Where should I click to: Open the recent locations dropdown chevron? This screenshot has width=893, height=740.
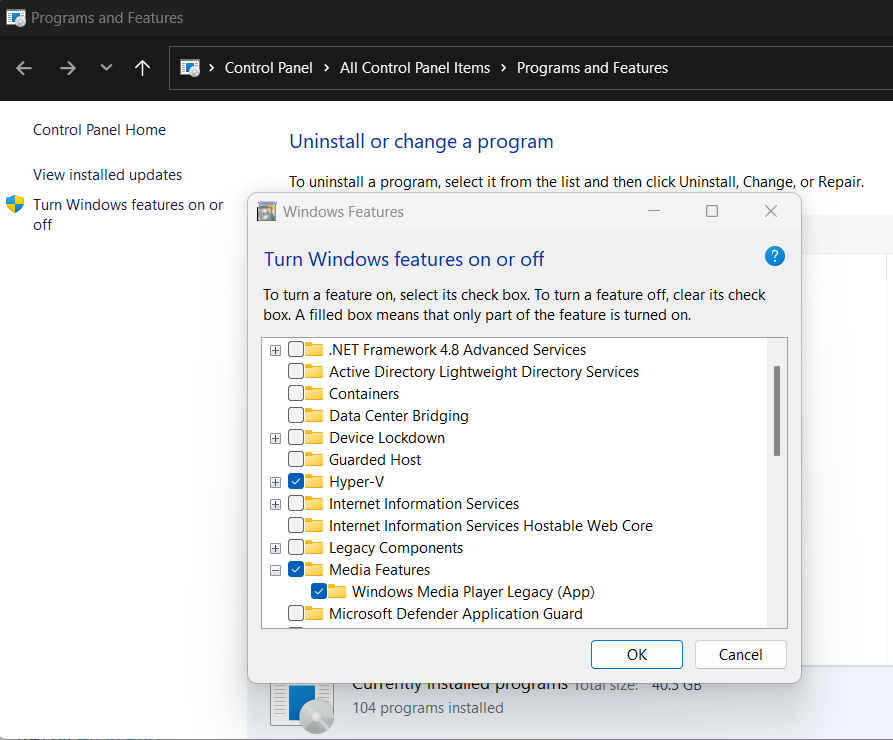pyautogui.click(x=106, y=68)
